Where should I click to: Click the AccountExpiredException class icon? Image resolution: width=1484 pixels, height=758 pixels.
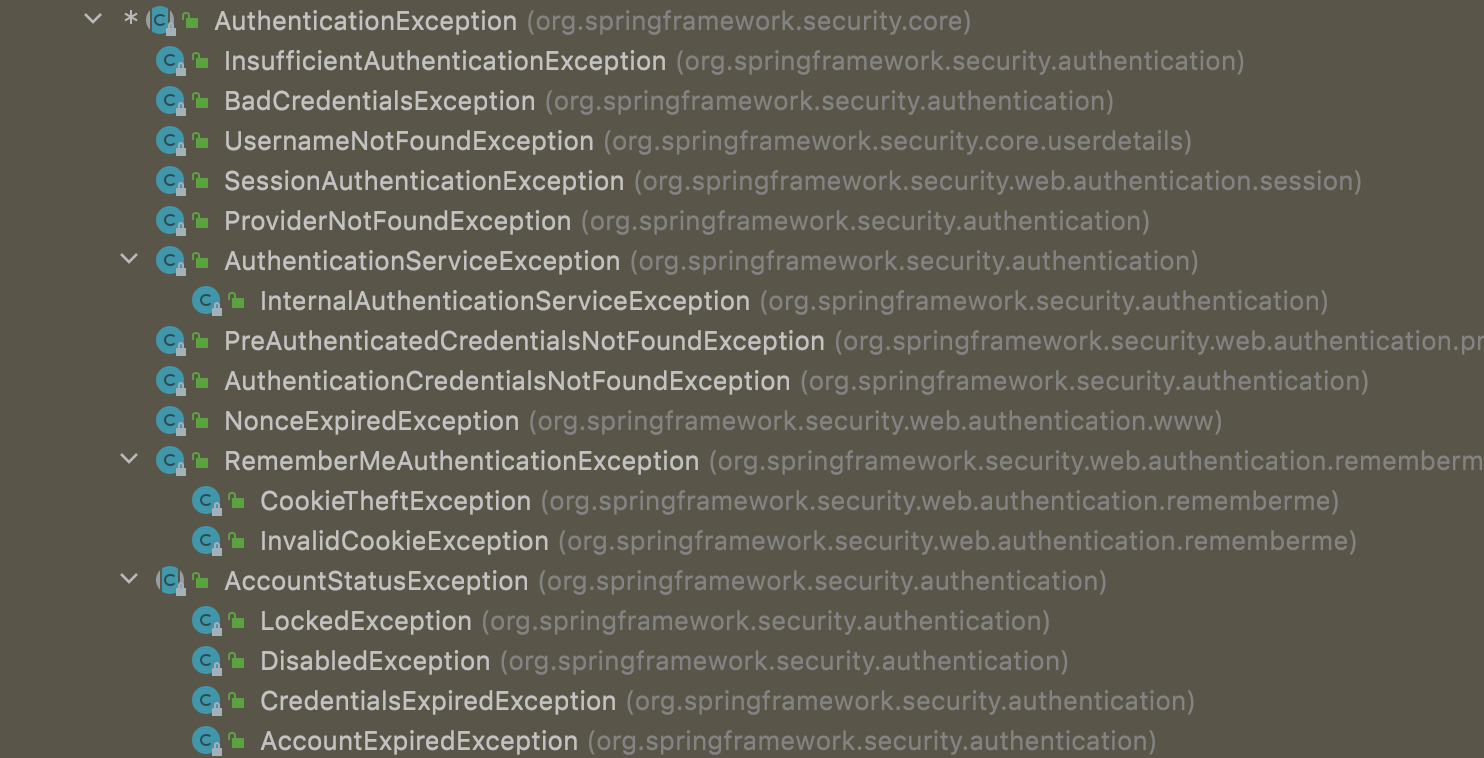click(207, 741)
